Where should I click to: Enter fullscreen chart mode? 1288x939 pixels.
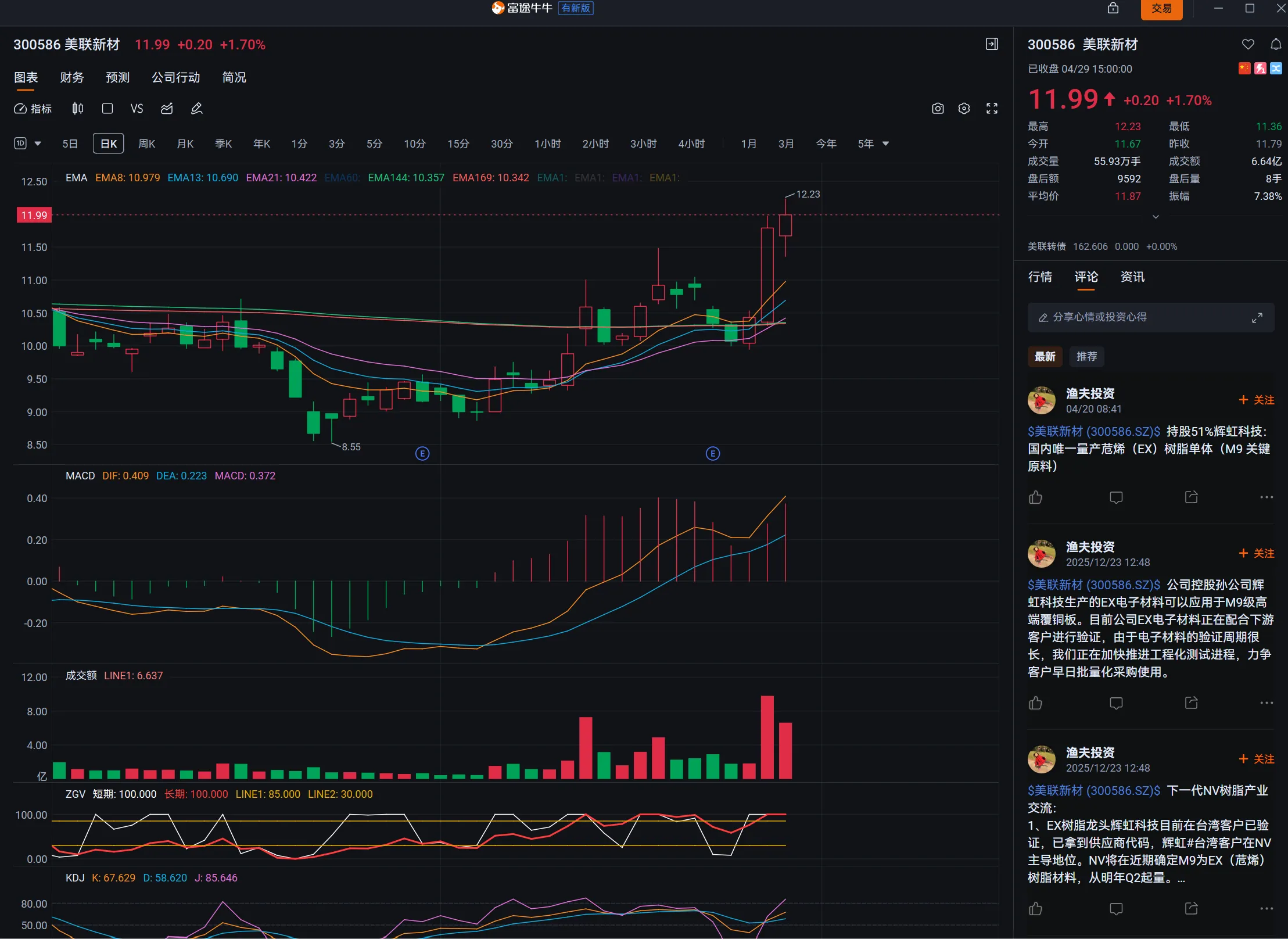(x=992, y=109)
